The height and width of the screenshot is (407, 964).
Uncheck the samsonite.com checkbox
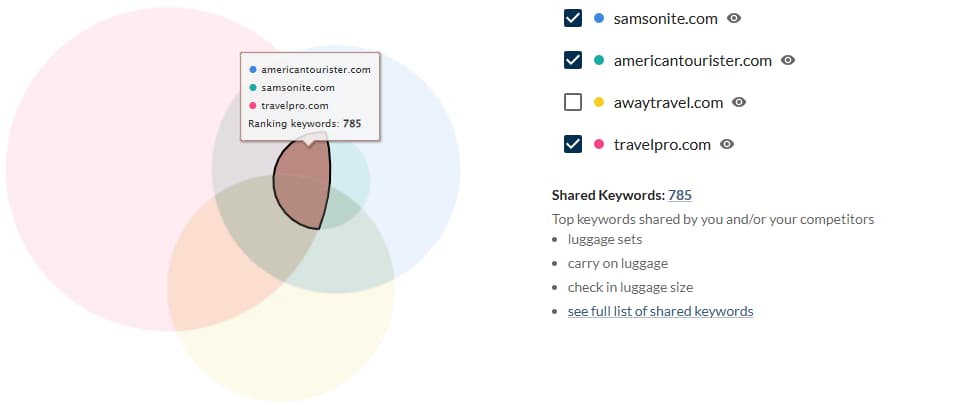(x=573, y=18)
